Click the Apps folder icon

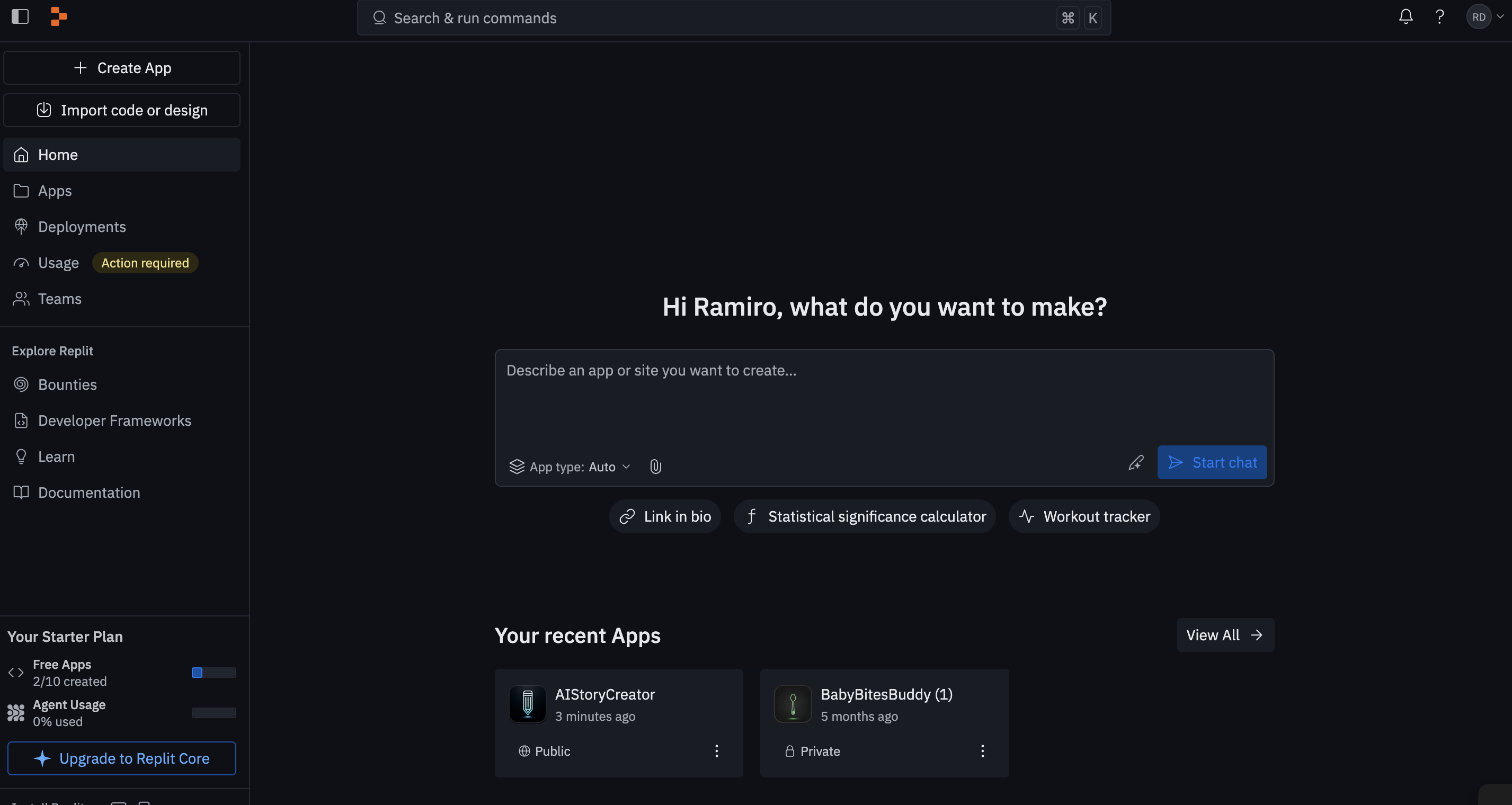[x=21, y=191]
